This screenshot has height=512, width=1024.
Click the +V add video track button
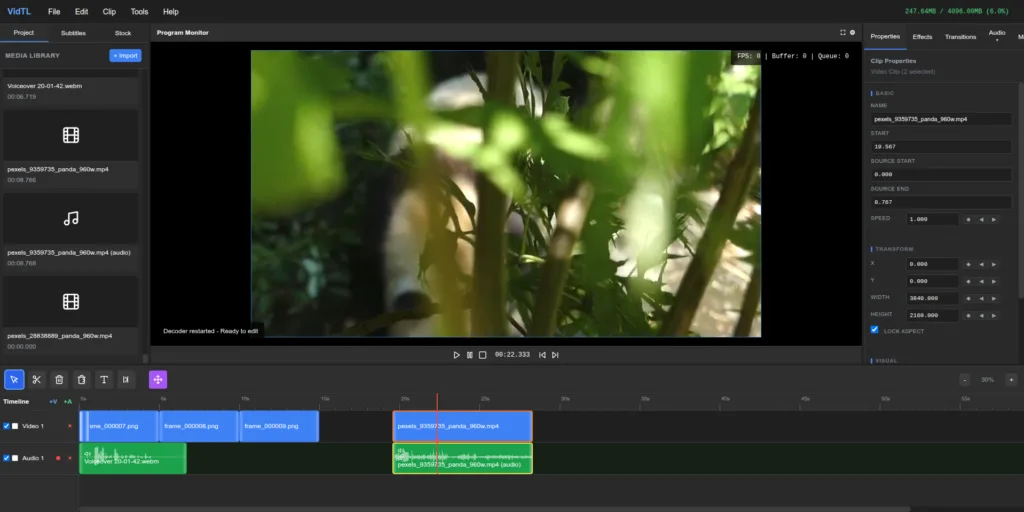tap(53, 401)
